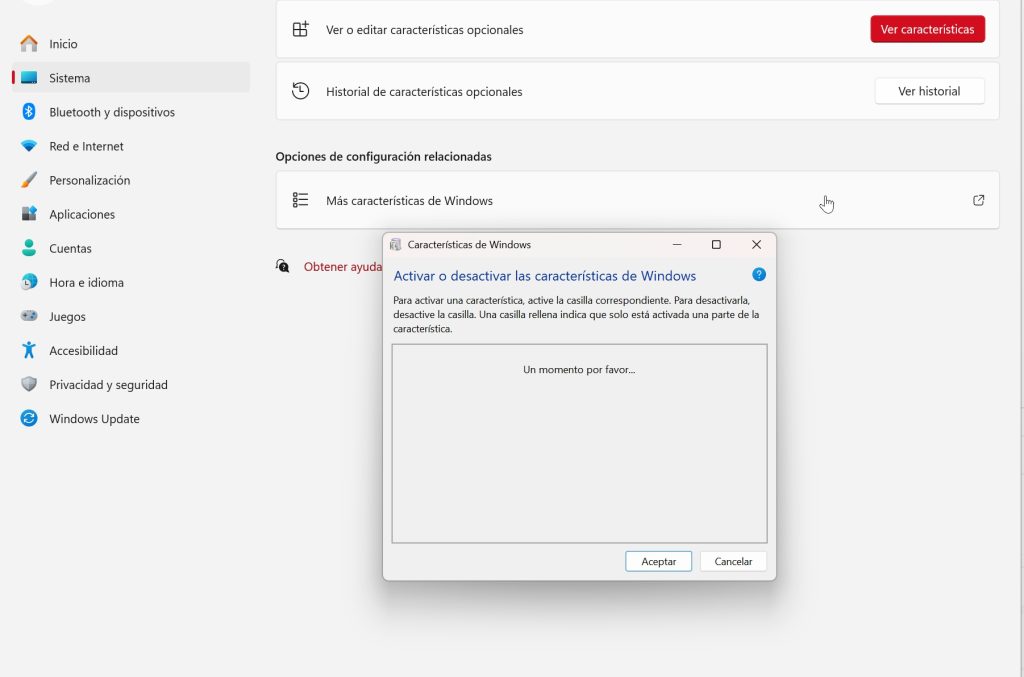The width and height of the screenshot is (1024, 677).
Task: Go to Privacidad y seguridad
Action: tap(131, 385)
